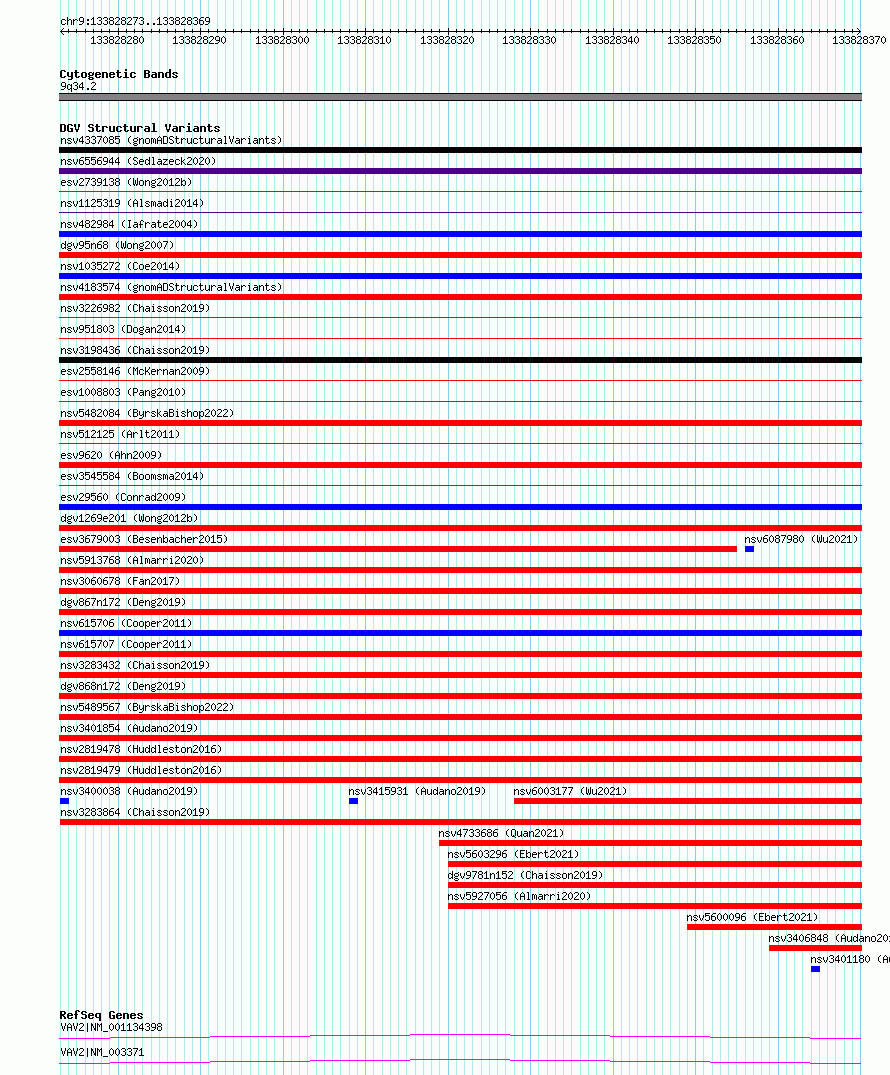Click nsv2819479 (Huddleston2016) label
The height and width of the screenshot is (1075, 890).
coord(141,771)
